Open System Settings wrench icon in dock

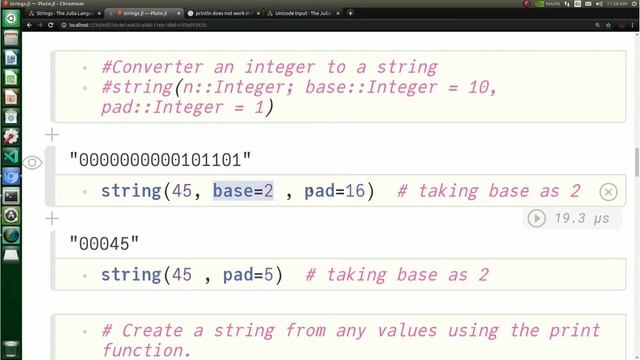[x=11, y=136]
